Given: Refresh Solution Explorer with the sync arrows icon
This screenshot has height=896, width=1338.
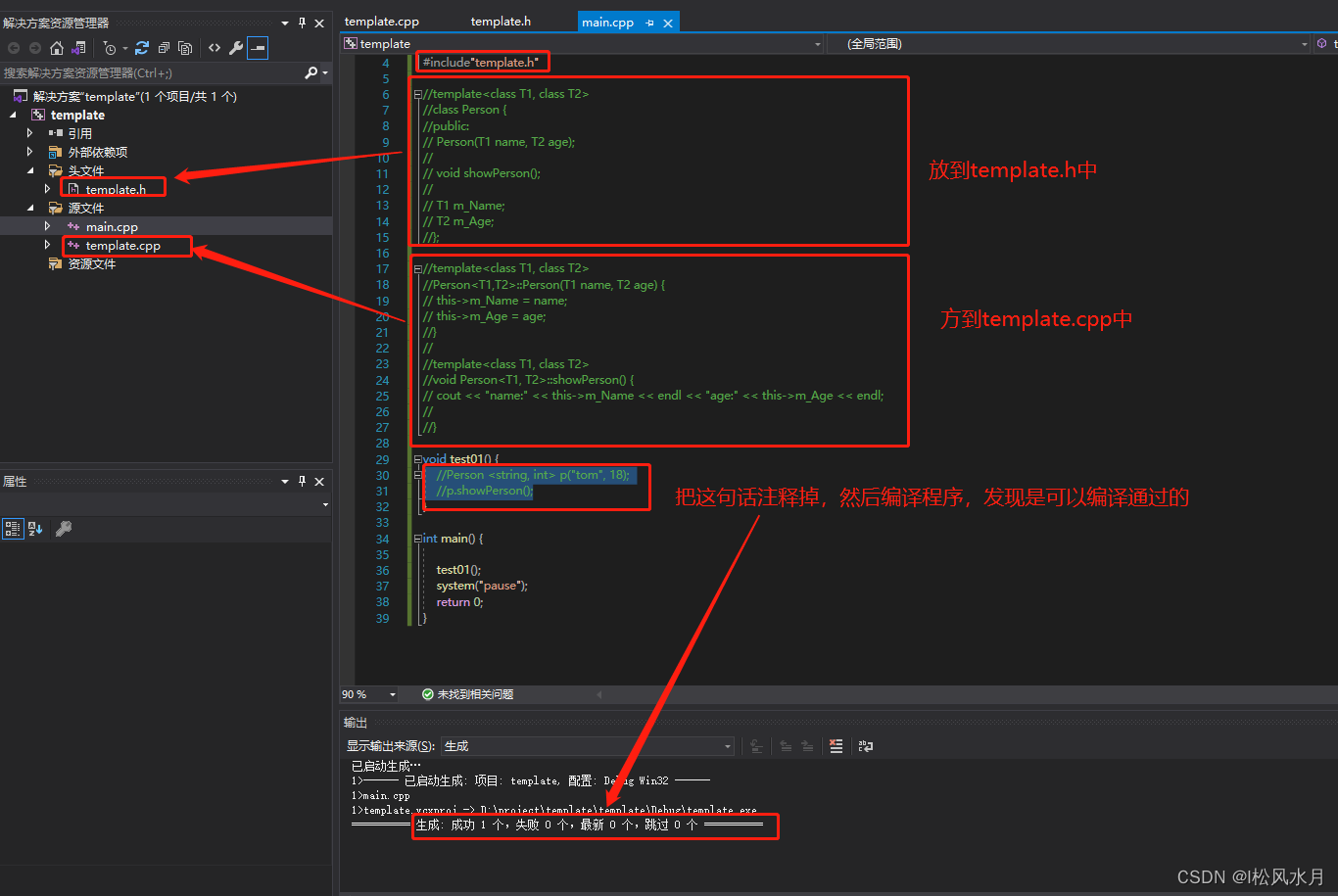Looking at the screenshot, I should click(142, 48).
